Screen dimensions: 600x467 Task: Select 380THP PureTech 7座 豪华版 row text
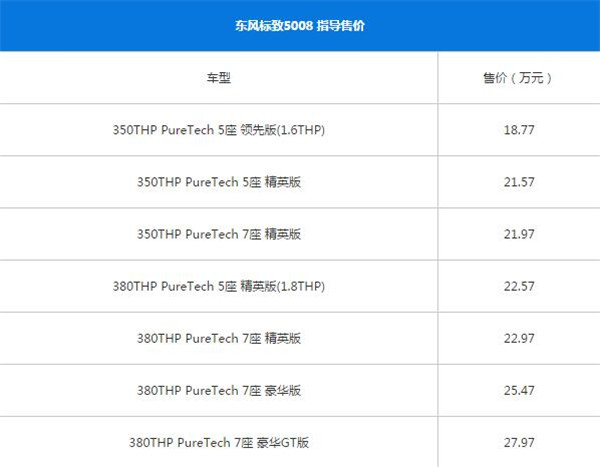pyautogui.click(x=218, y=390)
